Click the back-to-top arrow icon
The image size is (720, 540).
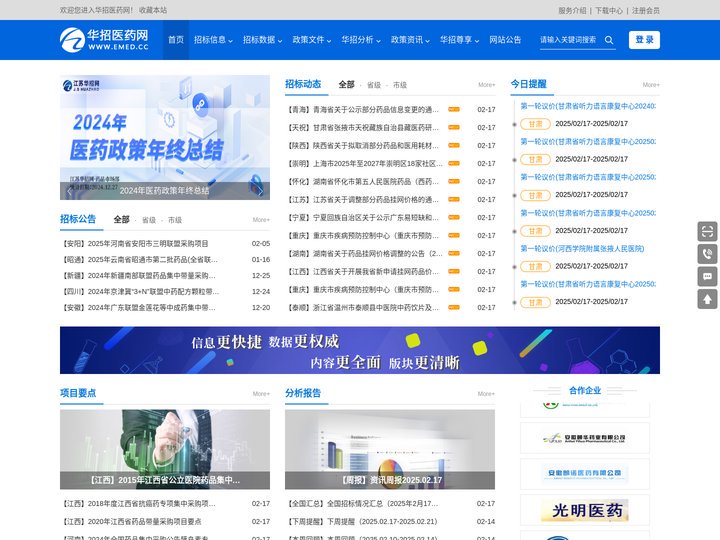(x=707, y=299)
